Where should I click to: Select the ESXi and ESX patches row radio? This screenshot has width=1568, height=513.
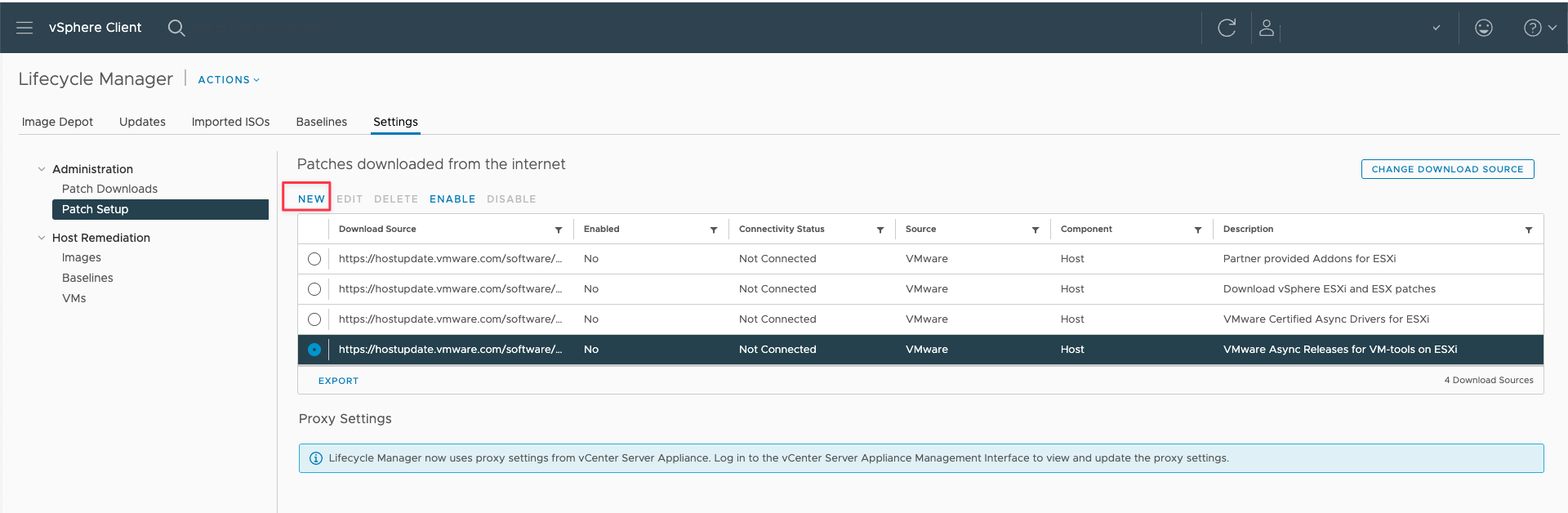click(x=314, y=289)
